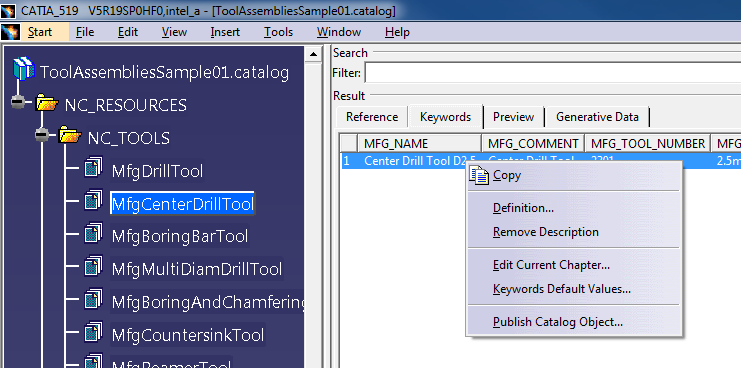Collapse the NC_TOOLS tree node
Screen dimensions: 741x368
tap(42, 135)
